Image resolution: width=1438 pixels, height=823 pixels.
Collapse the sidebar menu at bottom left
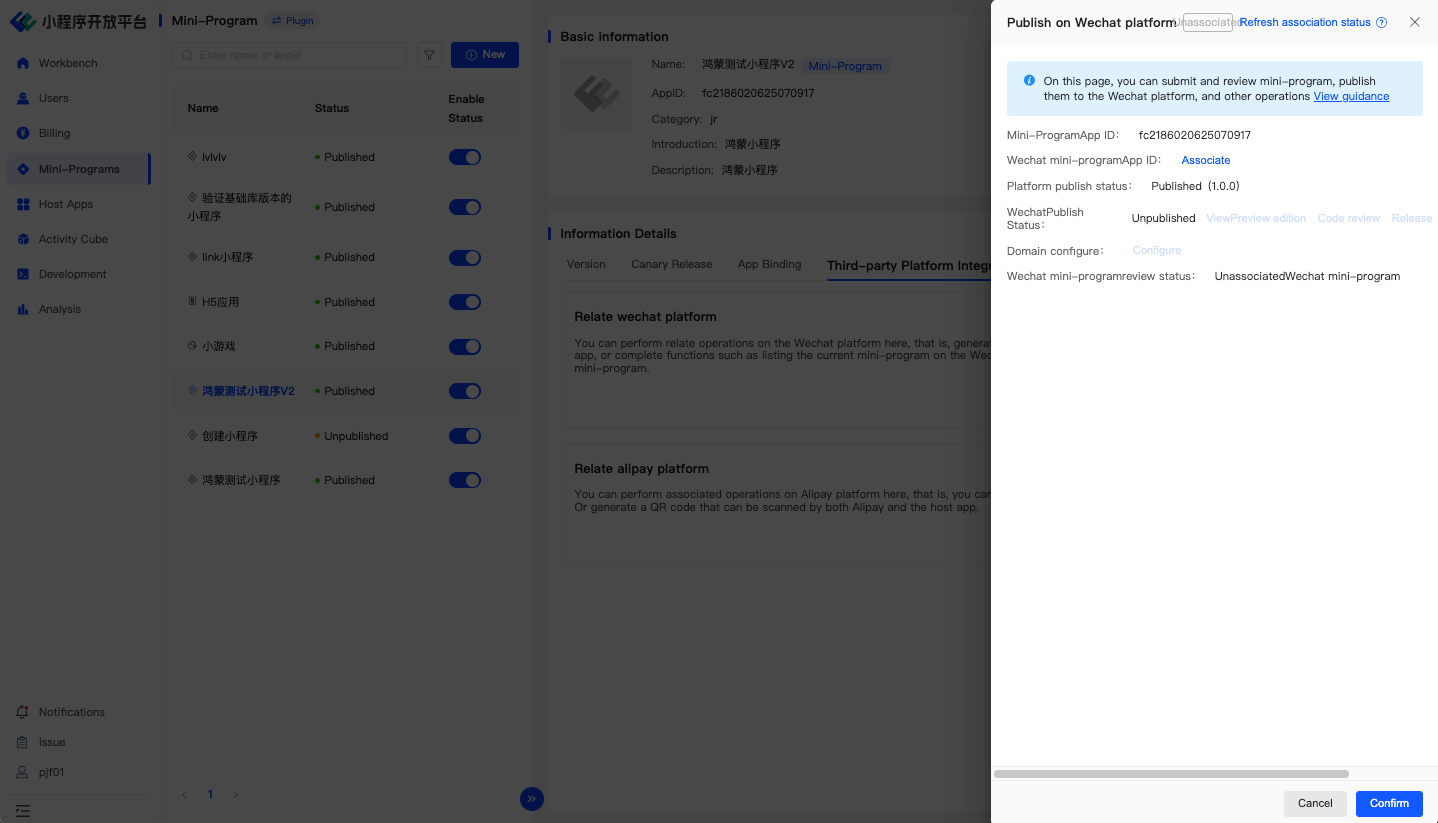[x=23, y=810]
